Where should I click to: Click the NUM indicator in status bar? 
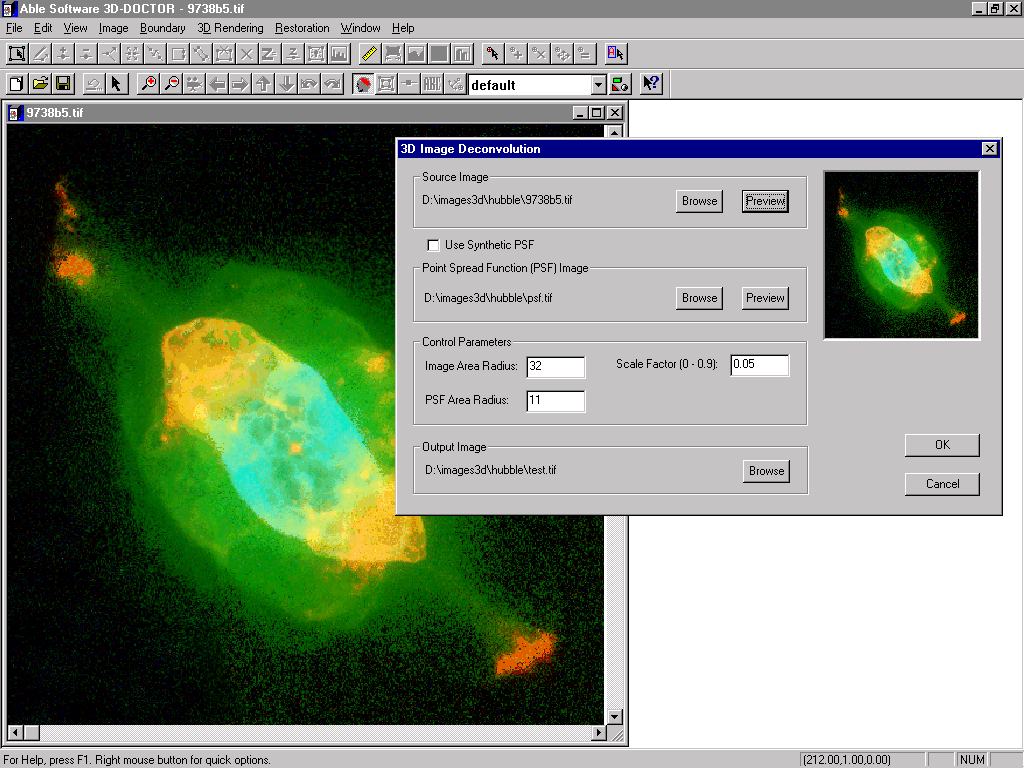[x=972, y=760]
